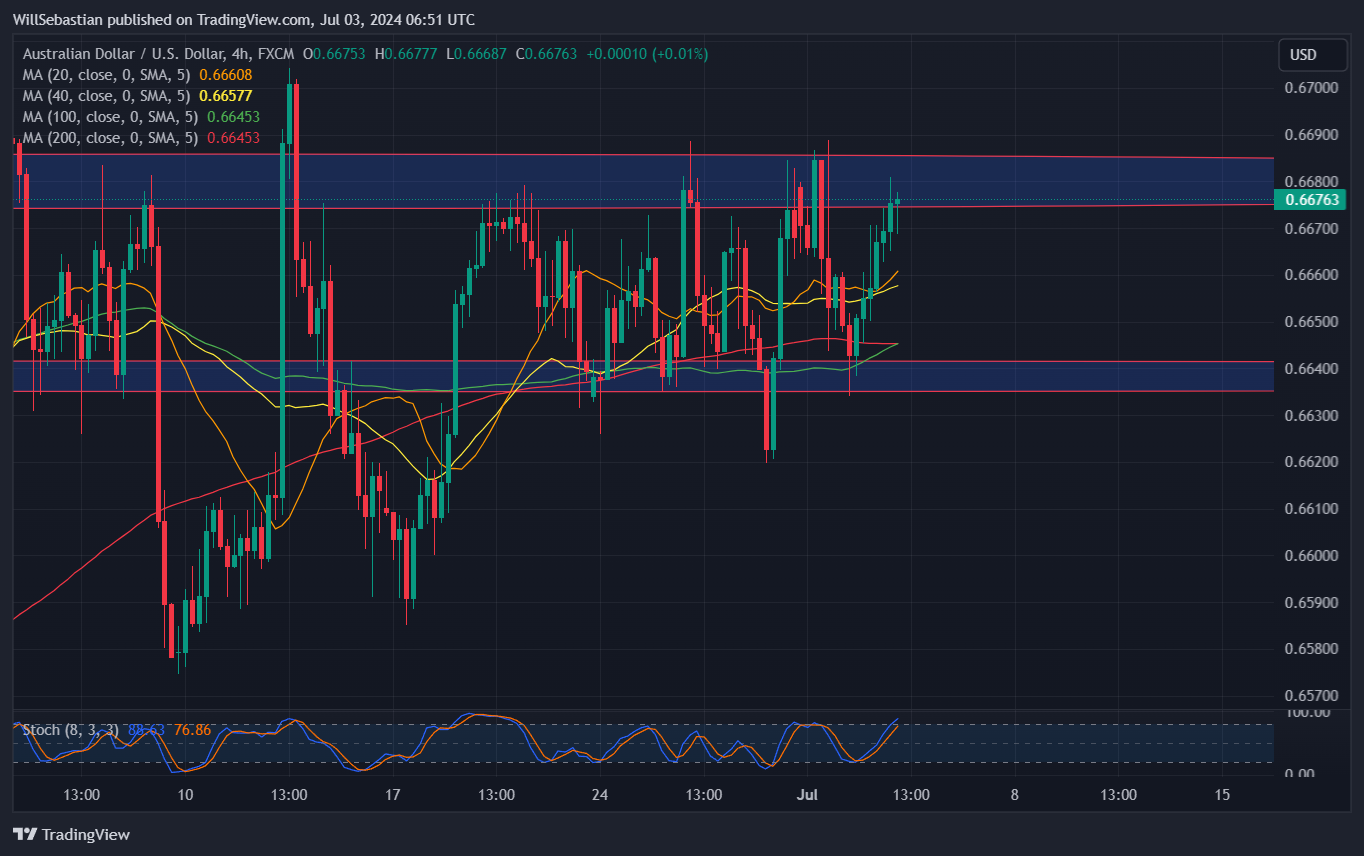Select the Stoch (8, 3, 3) legend
The height and width of the screenshot is (856, 1364).
point(71,730)
